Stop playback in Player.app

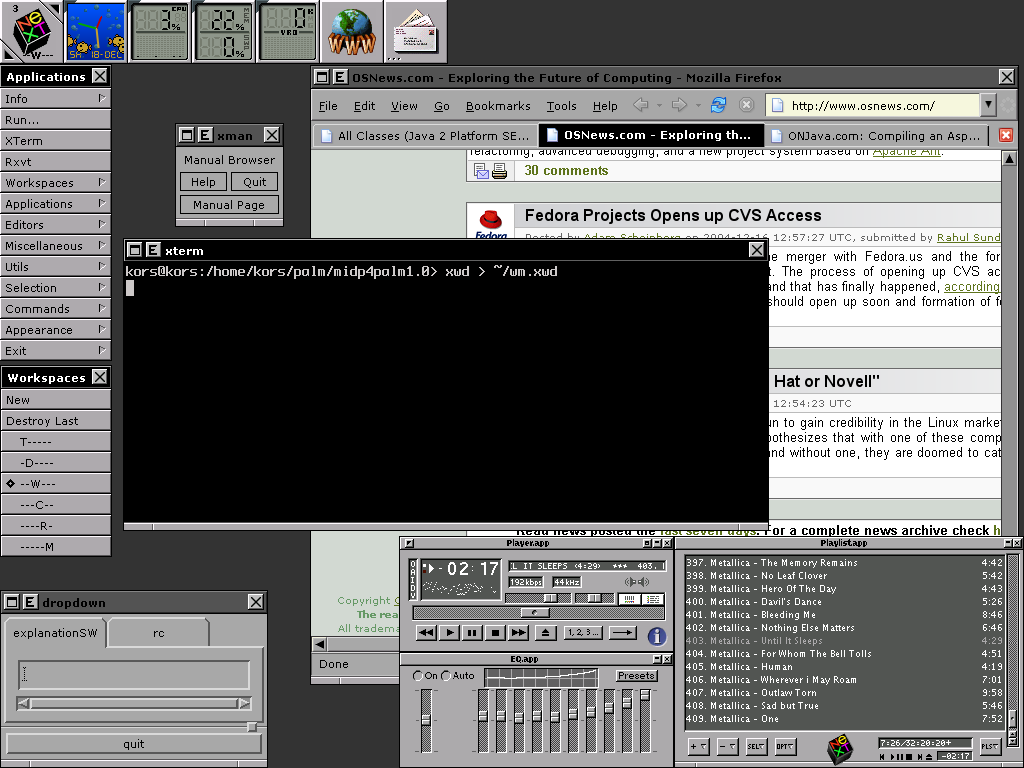(x=495, y=632)
